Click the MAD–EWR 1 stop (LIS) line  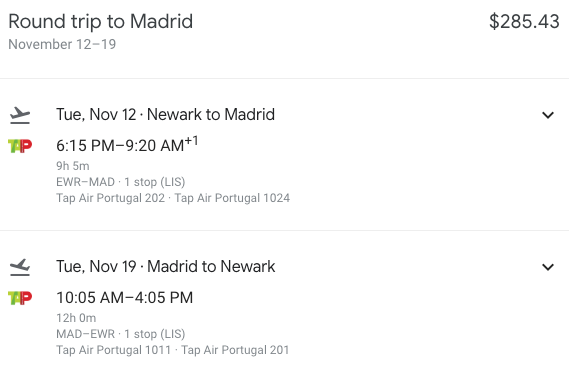click(x=120, y=334)
